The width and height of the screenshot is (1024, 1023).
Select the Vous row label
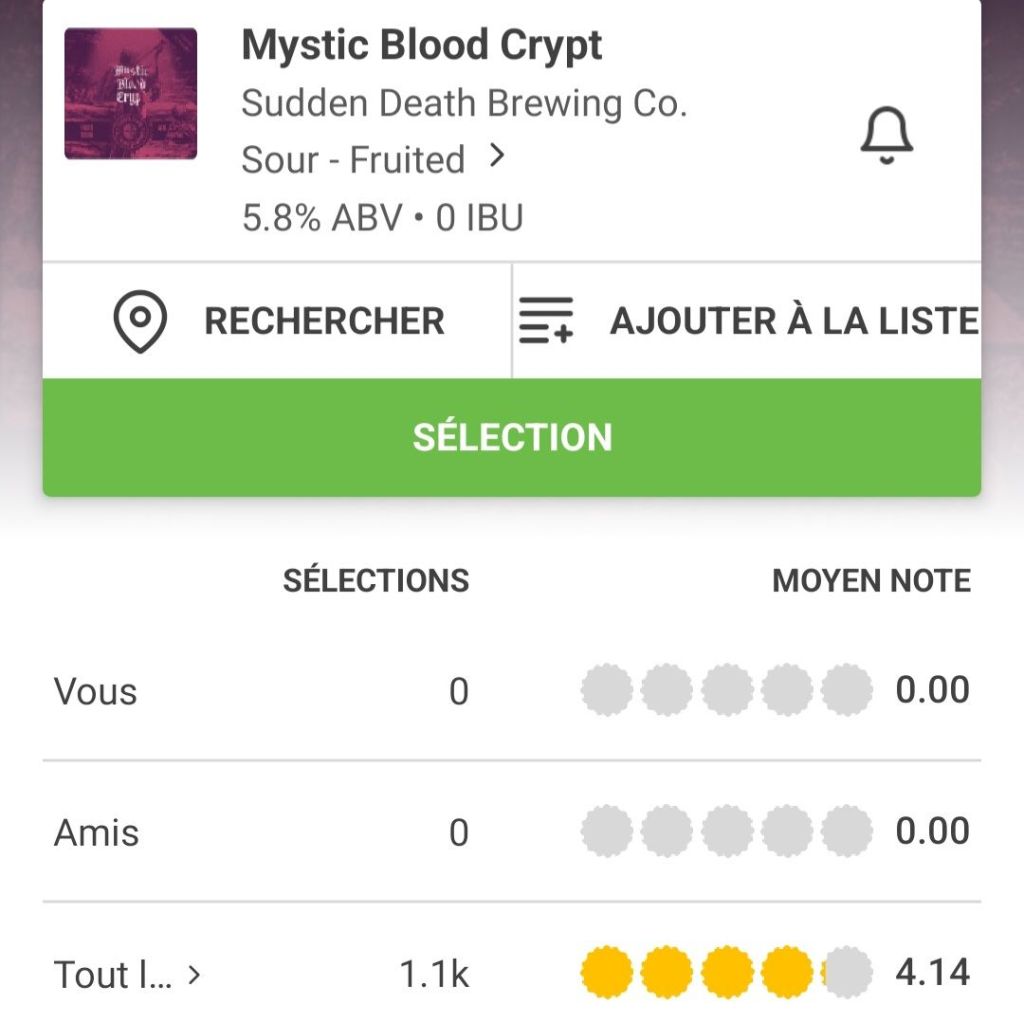(x=96, y=691)
